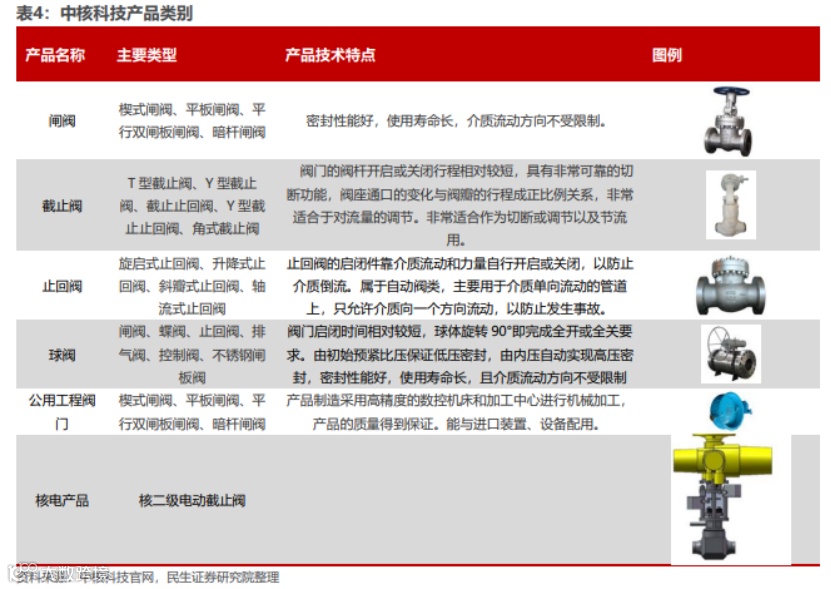
Task: Select the 公用工程阀门 product name cell
Action: 62,412
